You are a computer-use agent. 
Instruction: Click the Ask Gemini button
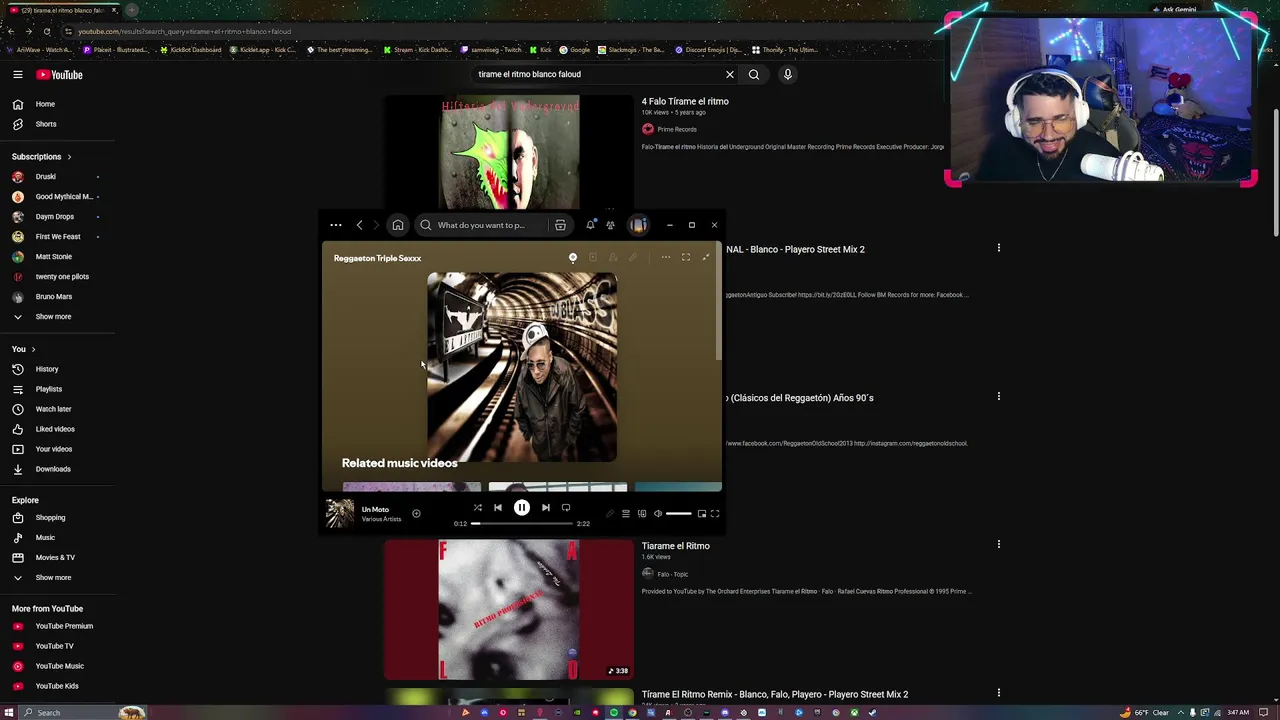[1174, 10]
